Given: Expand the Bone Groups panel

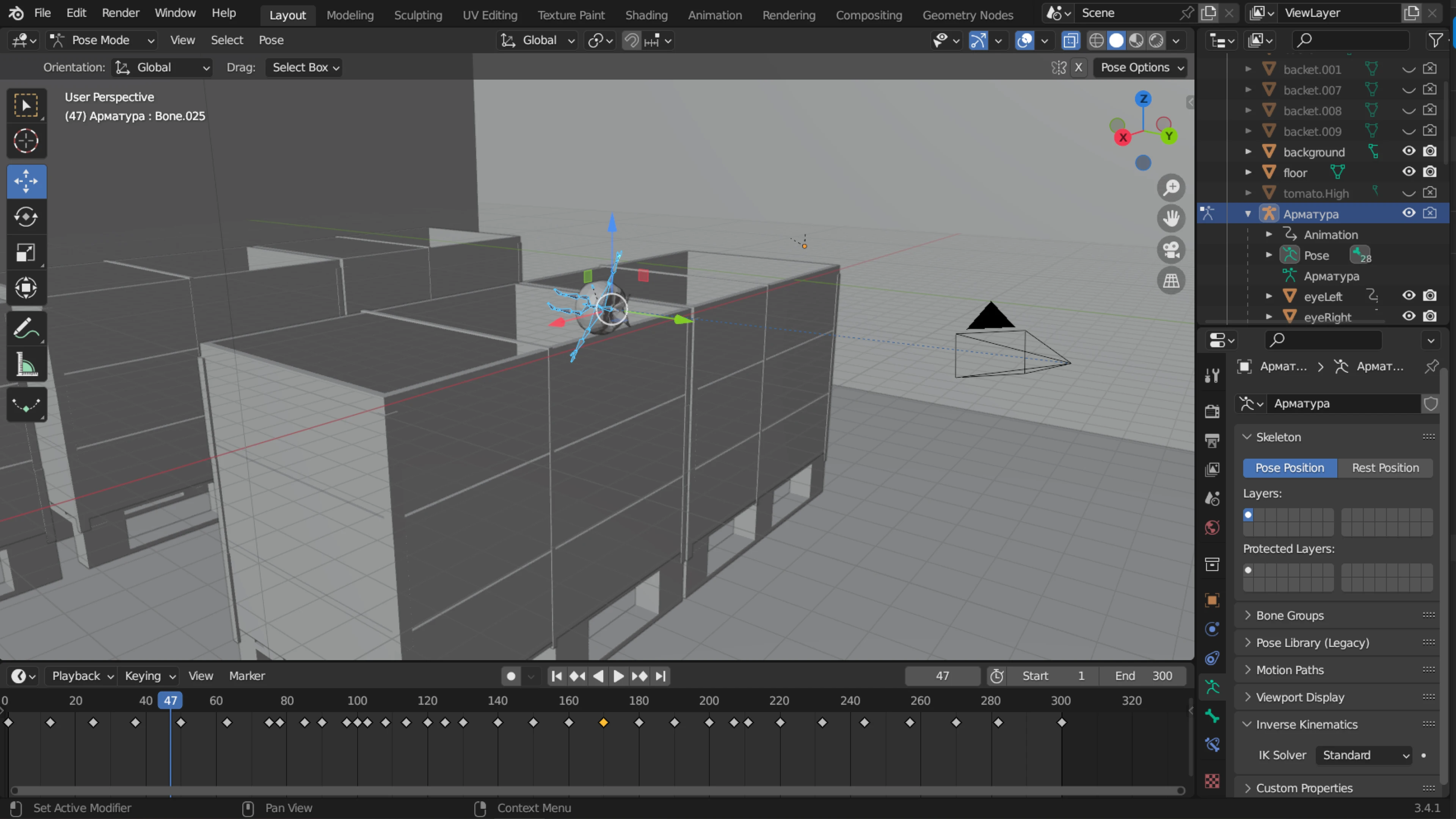Looking at the screenshot, I should [x=1290, y=615].
